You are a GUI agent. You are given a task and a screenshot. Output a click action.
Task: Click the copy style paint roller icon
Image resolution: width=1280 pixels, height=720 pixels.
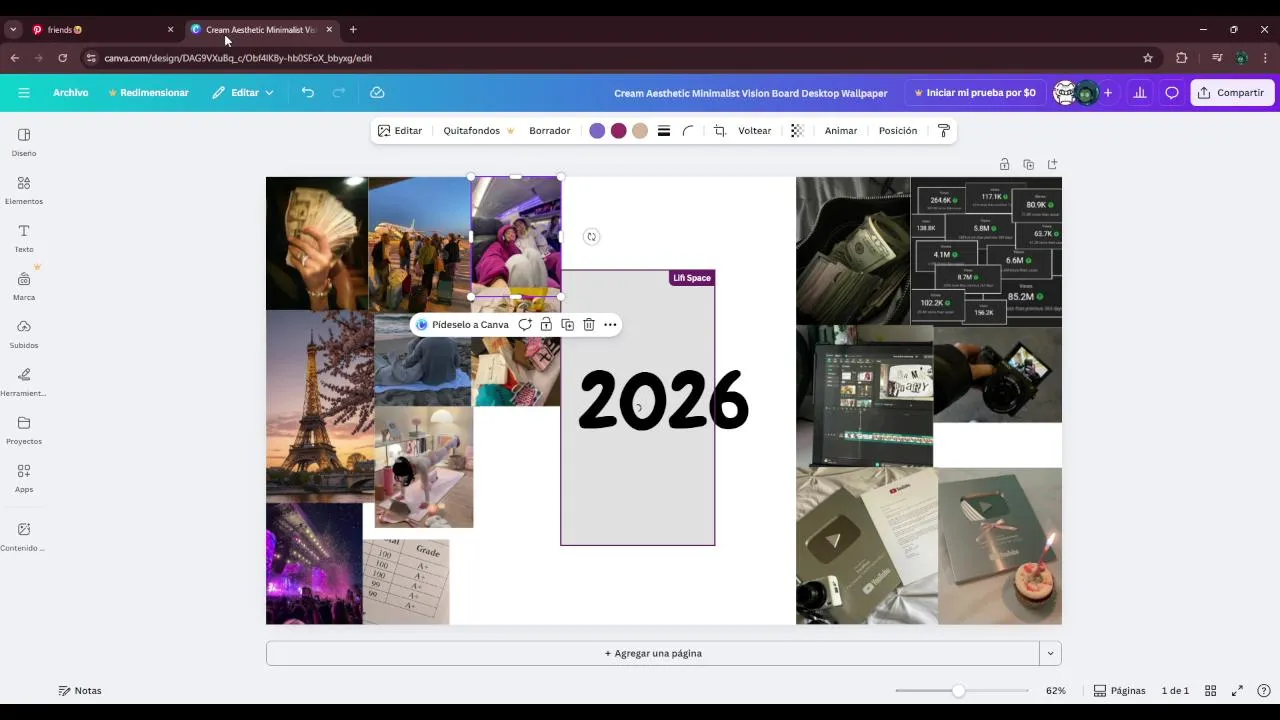tap(943, 131)
